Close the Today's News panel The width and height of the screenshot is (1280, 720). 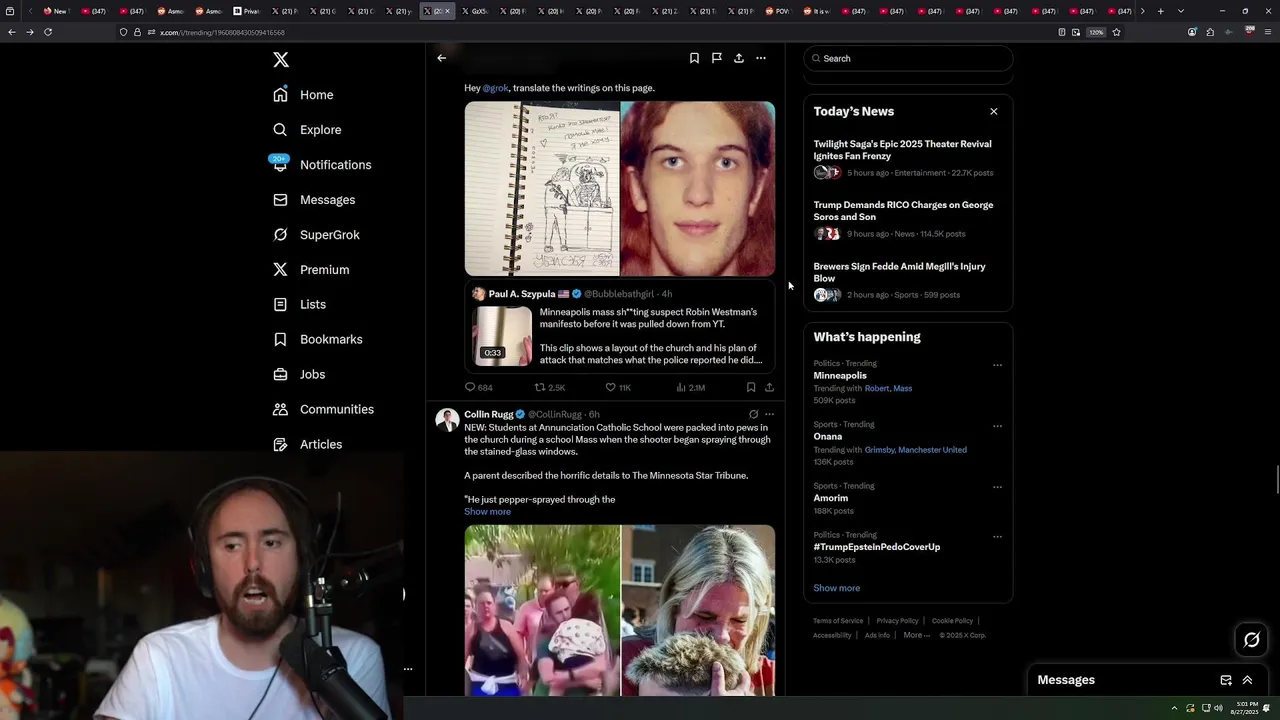(x=993, y=111)
